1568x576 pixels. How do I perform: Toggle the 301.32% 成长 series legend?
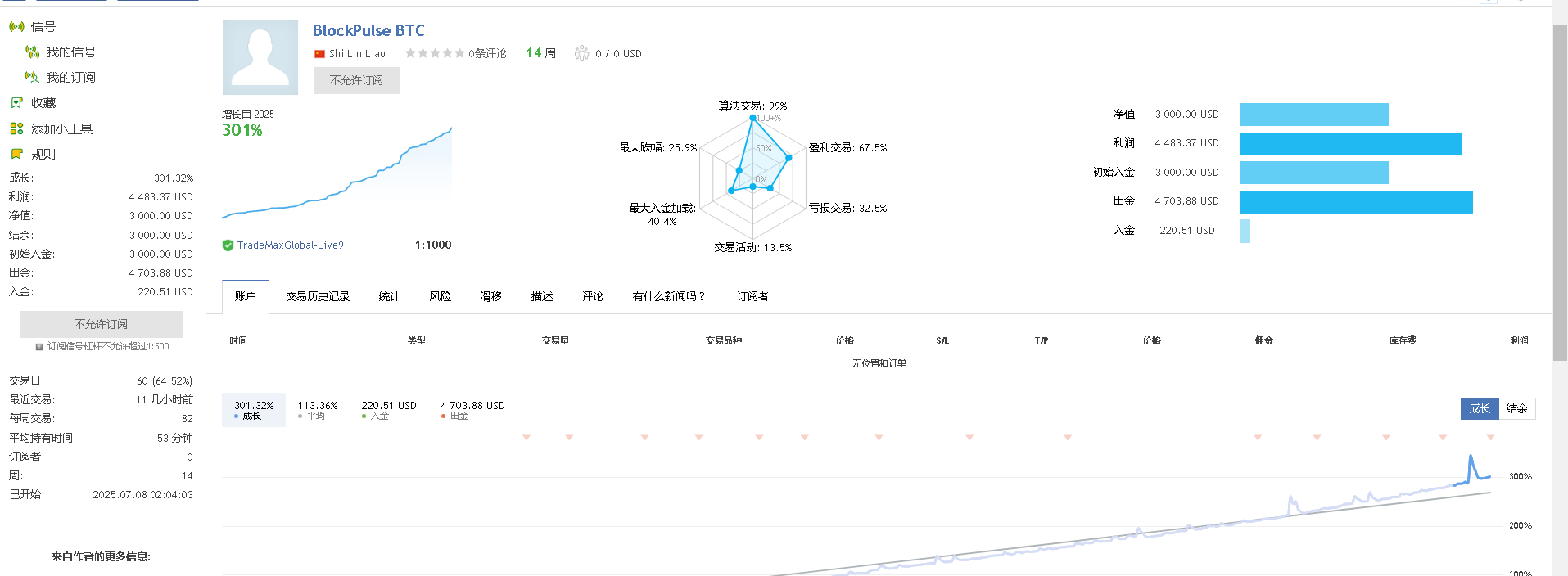click(254, 410)
